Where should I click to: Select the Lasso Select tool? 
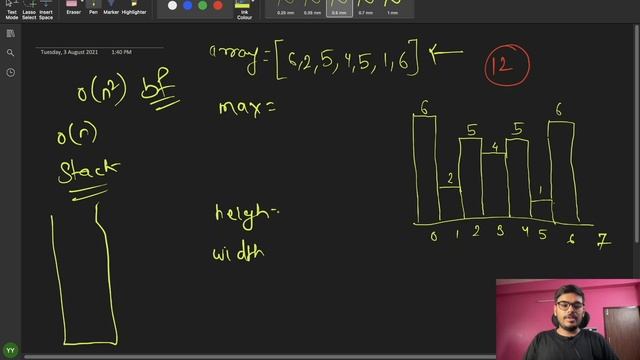coord(29,10)
